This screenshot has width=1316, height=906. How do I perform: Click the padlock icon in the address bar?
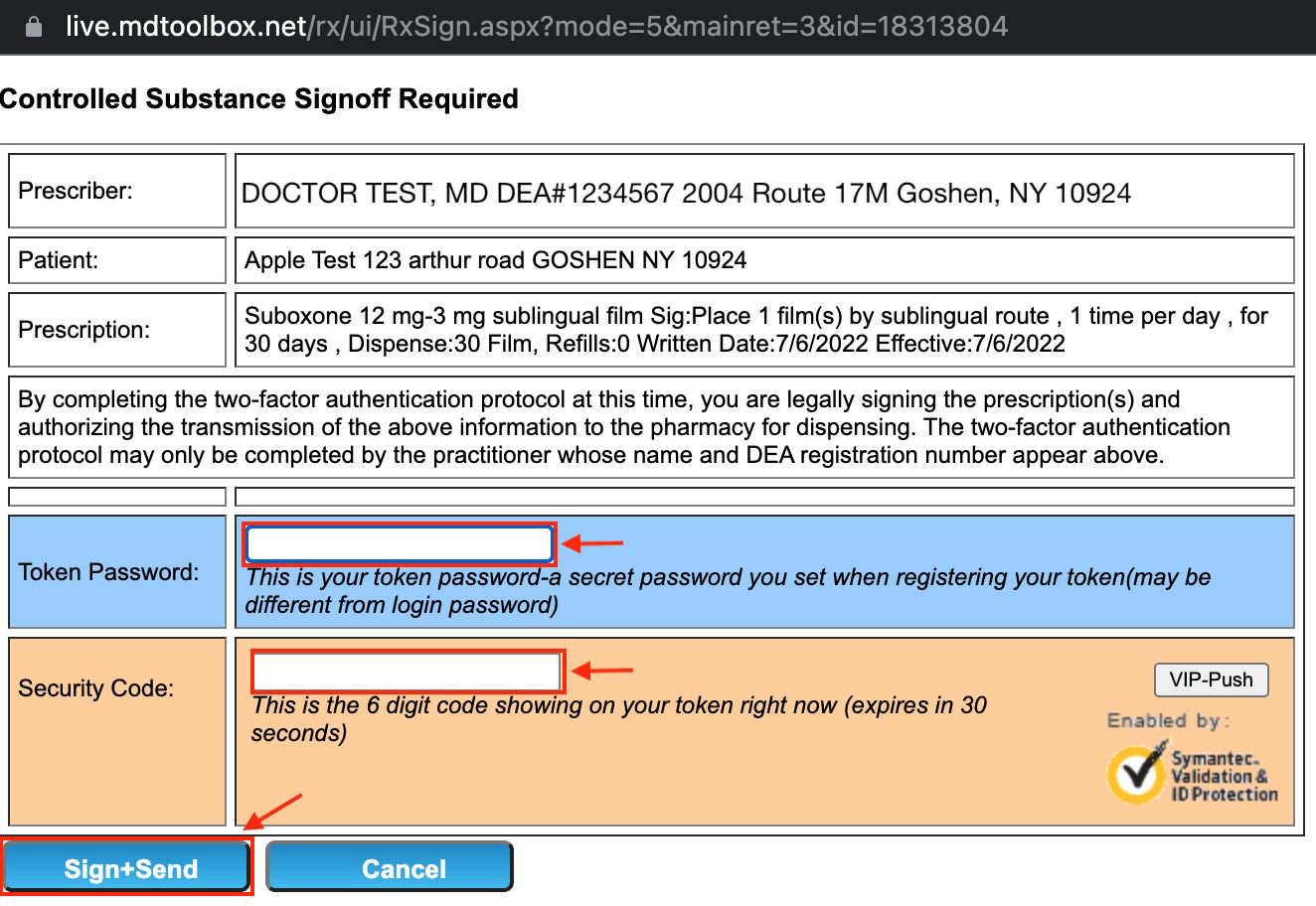pos(34,27)
